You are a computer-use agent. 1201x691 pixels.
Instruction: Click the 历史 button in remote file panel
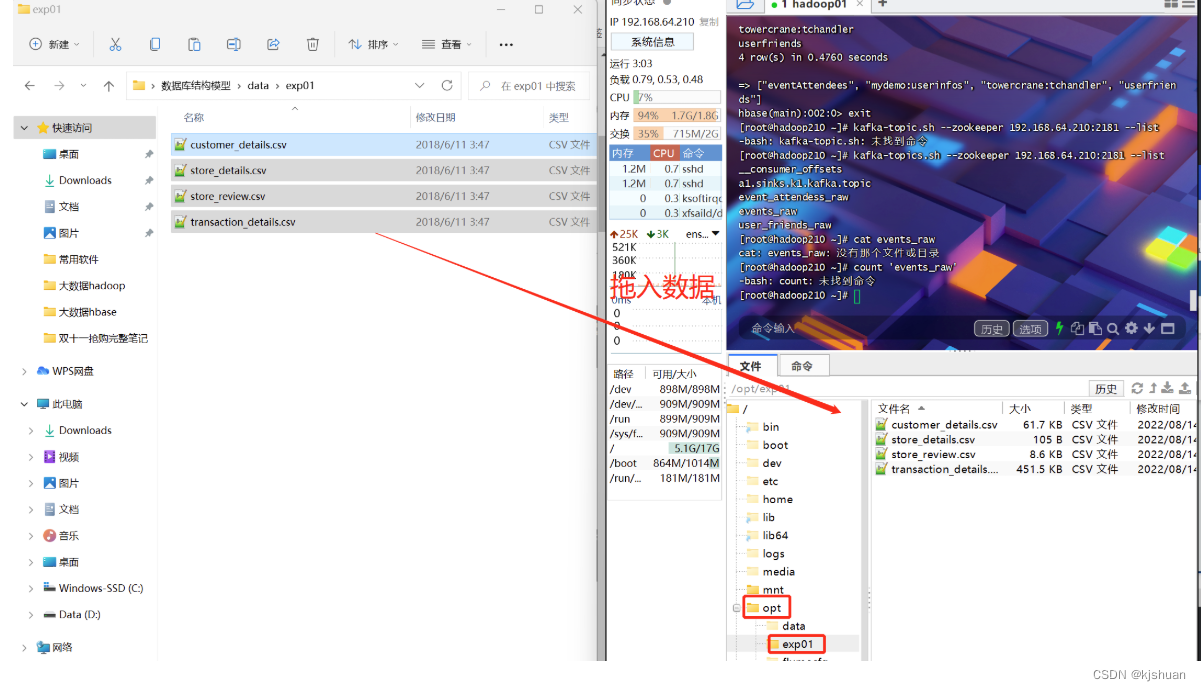pyautogui.click(x=1106, y=388)
